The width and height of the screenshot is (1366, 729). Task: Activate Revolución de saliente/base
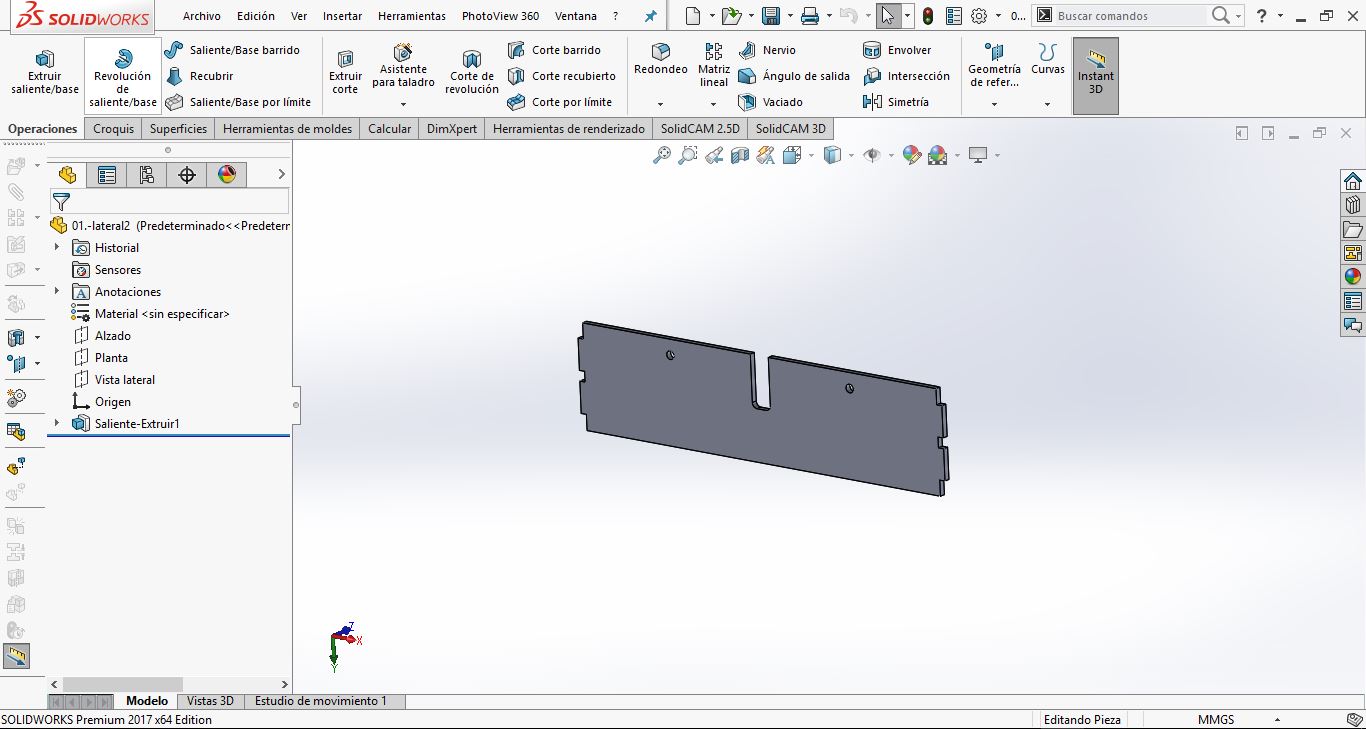(x=123, y=77)
